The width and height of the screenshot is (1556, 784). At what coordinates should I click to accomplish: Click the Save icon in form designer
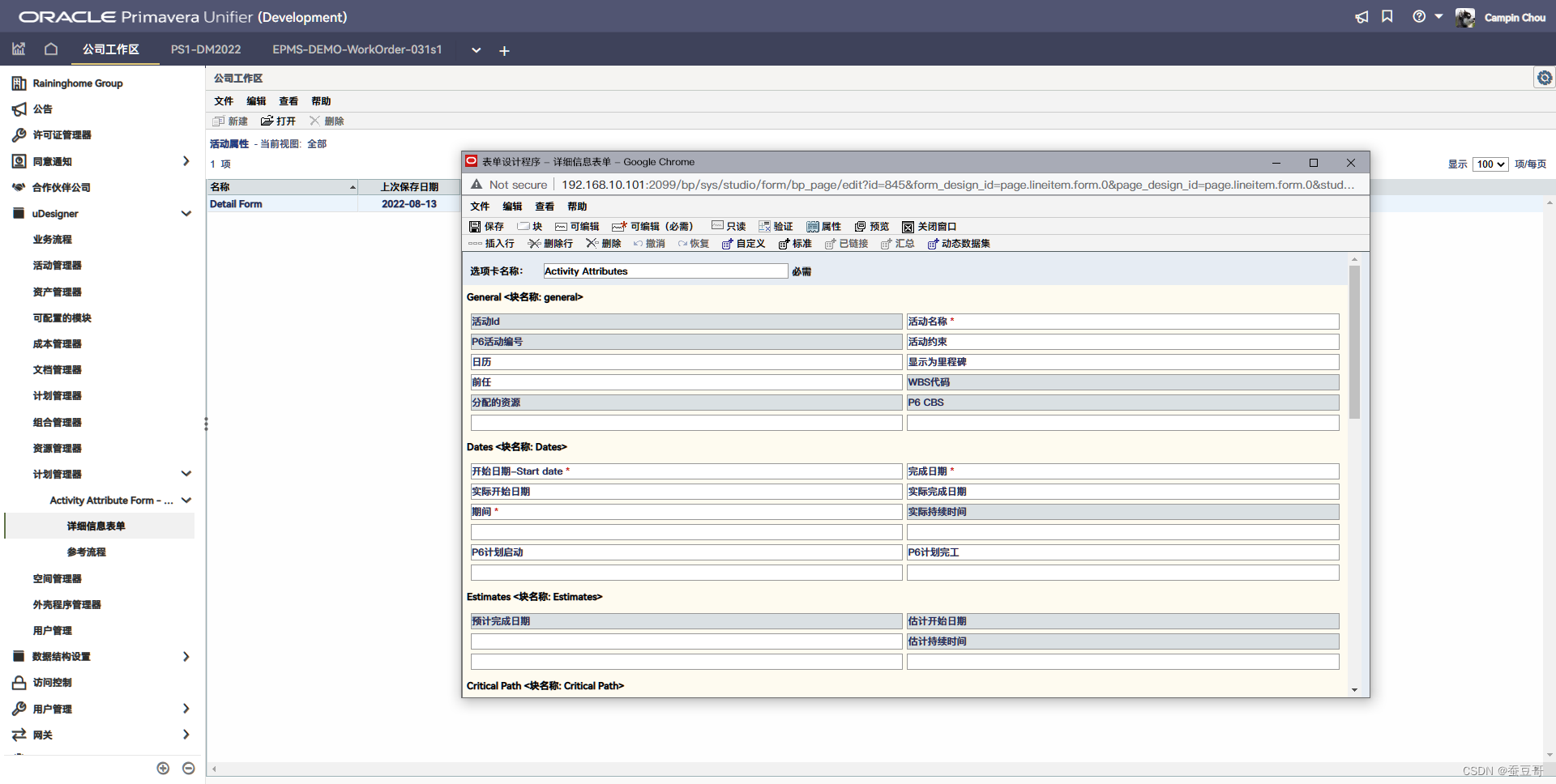476,227
